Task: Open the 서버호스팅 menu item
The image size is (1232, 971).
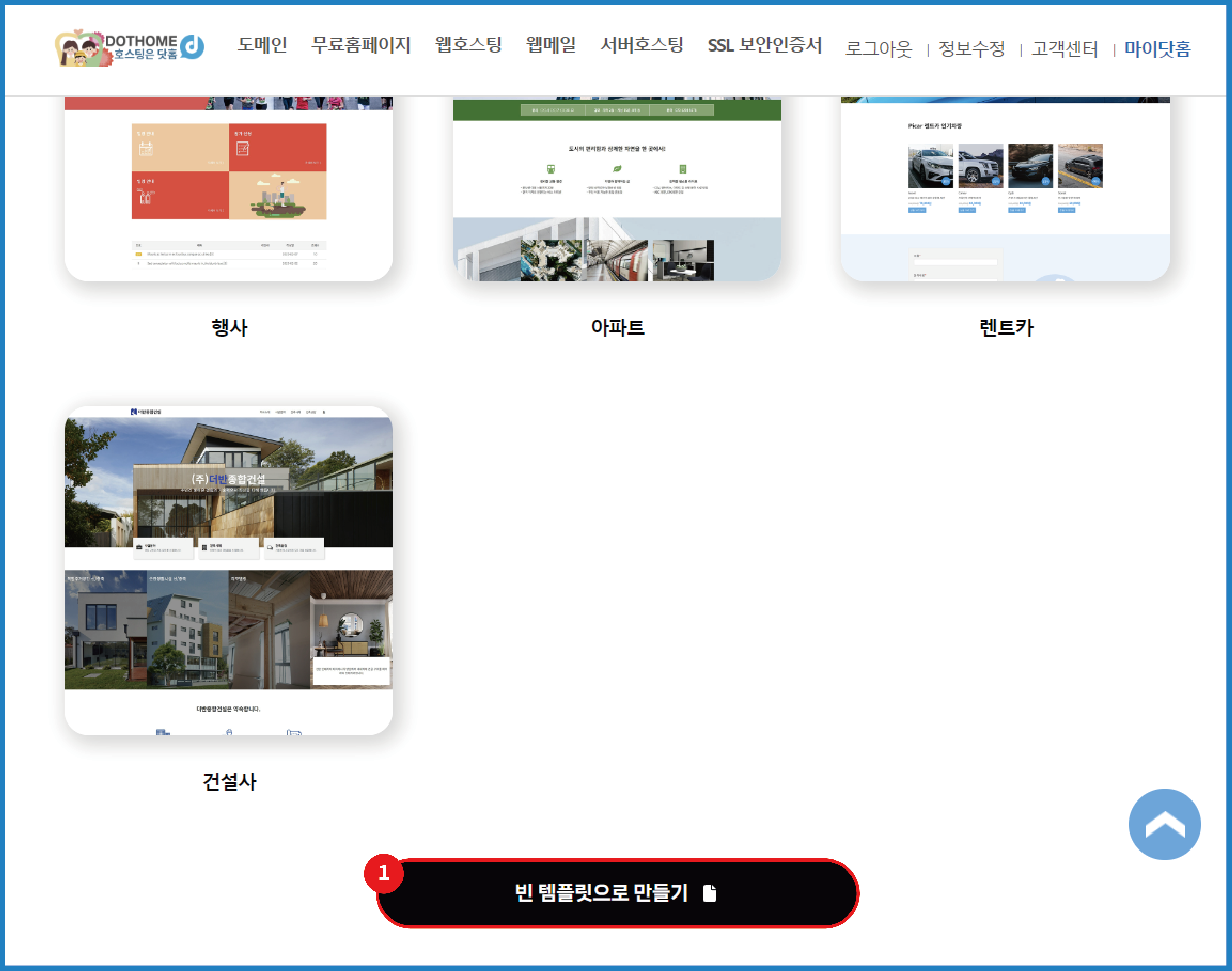Action: (643, 47)
